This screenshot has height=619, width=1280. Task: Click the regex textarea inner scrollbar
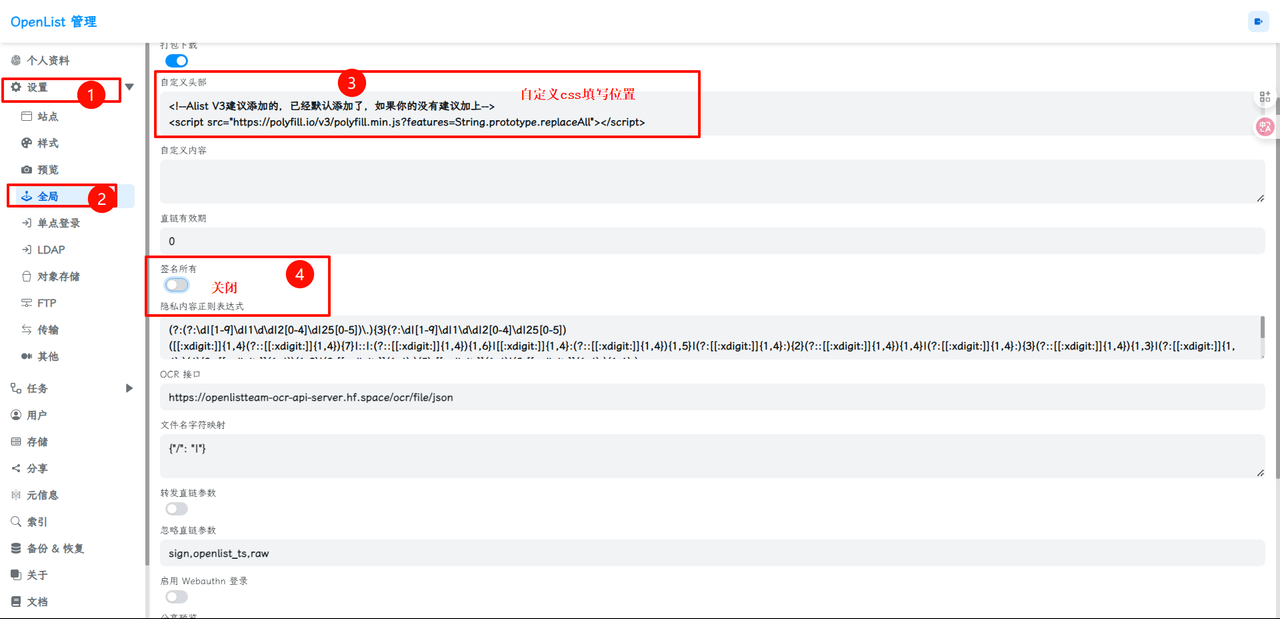point(1262,328)
